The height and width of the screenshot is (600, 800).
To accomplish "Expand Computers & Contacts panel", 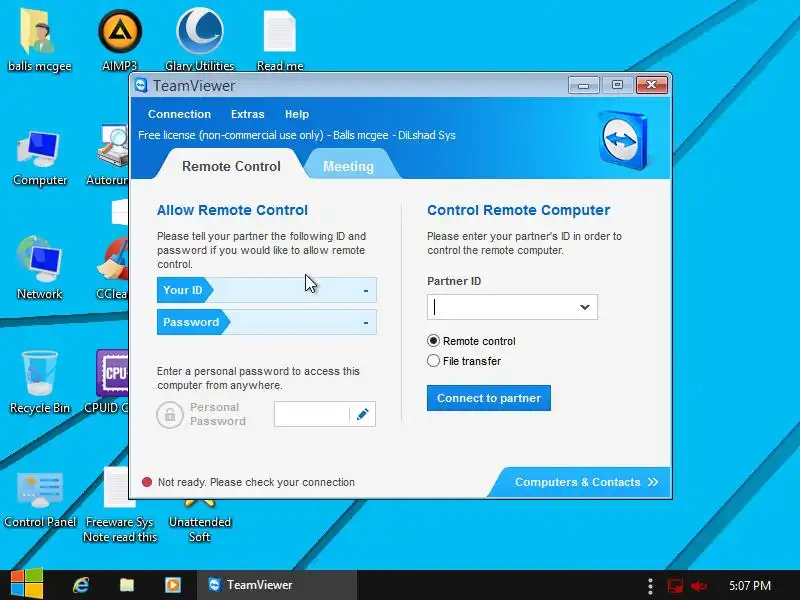I will pos(586,482).
